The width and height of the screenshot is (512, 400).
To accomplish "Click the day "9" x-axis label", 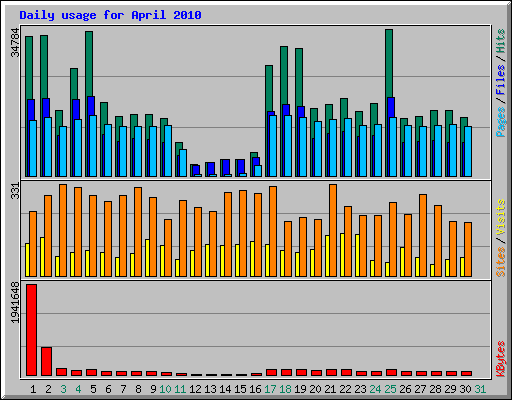I will click(153, 389).
